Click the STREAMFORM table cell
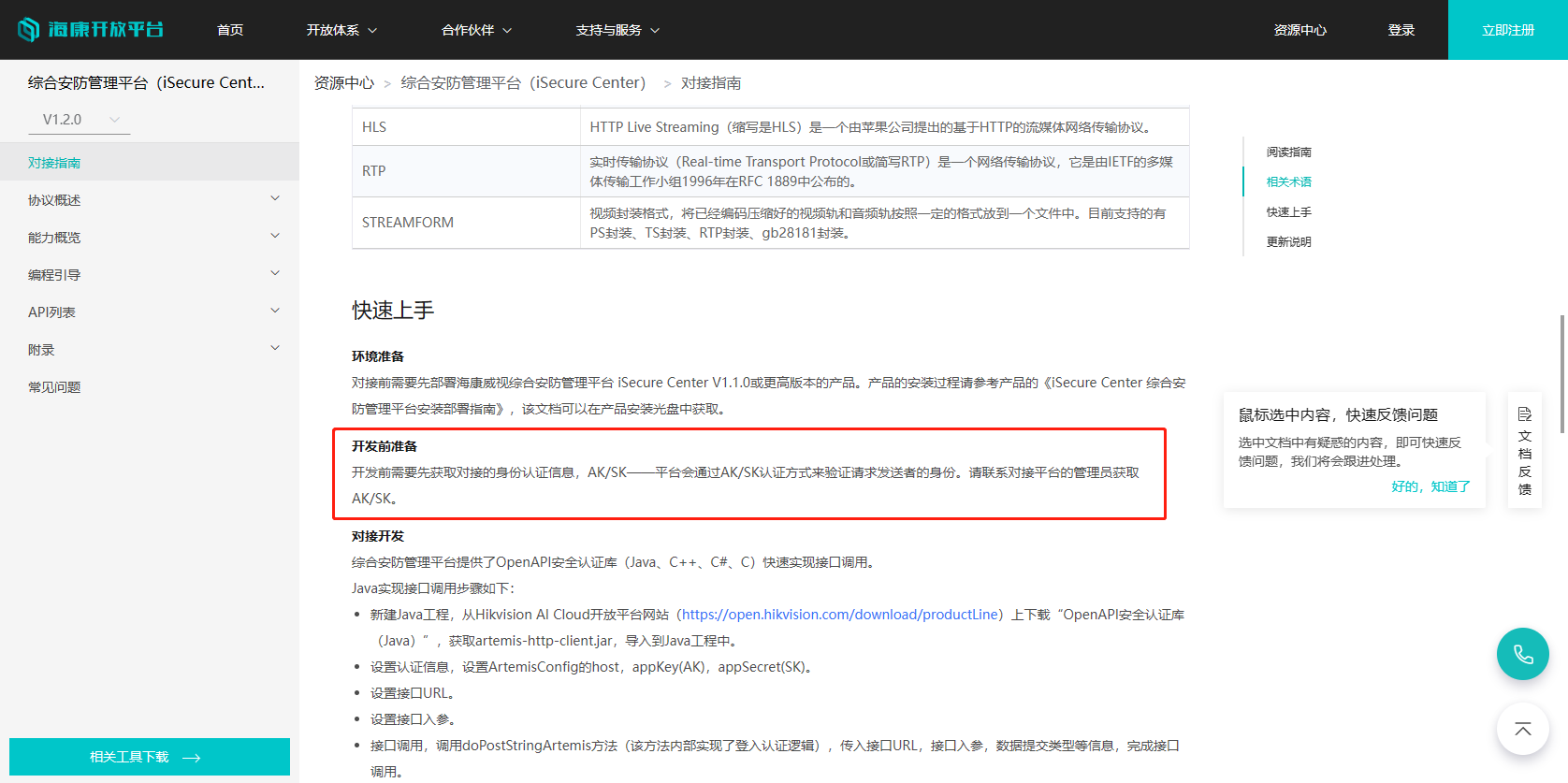Screen dimensions: 1568x783 click(x=466, y=223)
